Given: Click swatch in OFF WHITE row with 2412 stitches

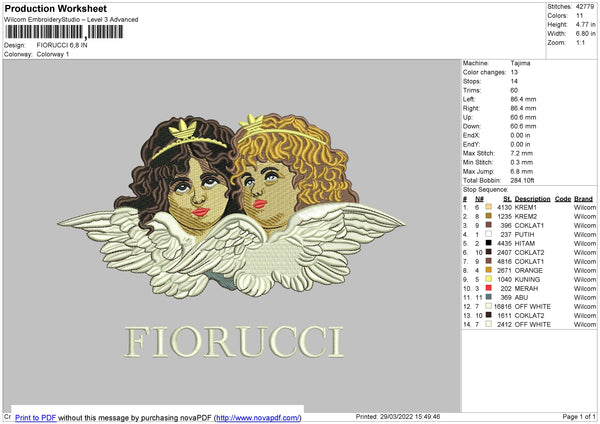Looking at the screenshot, I should click(x=488, y=324).
